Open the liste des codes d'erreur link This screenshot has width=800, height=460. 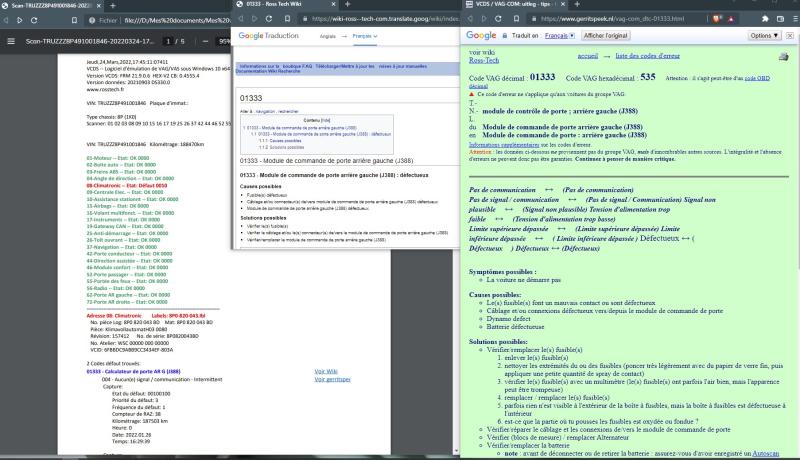point(647,56)
